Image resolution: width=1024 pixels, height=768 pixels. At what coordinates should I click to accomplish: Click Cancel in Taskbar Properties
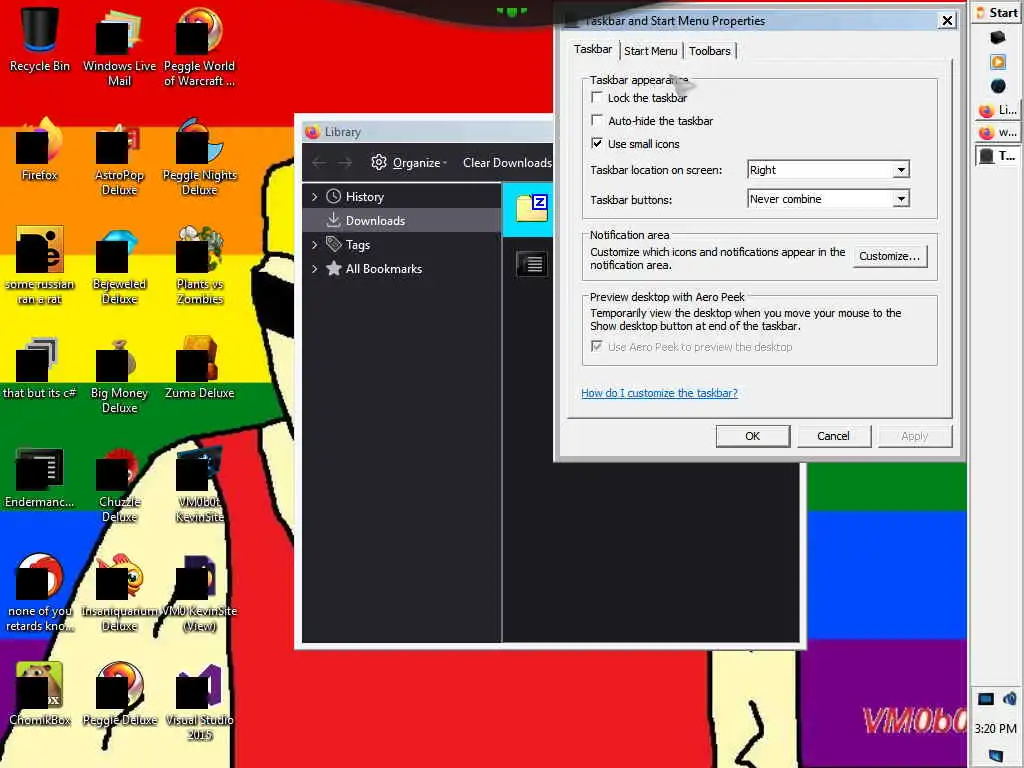tap(833, 436)
